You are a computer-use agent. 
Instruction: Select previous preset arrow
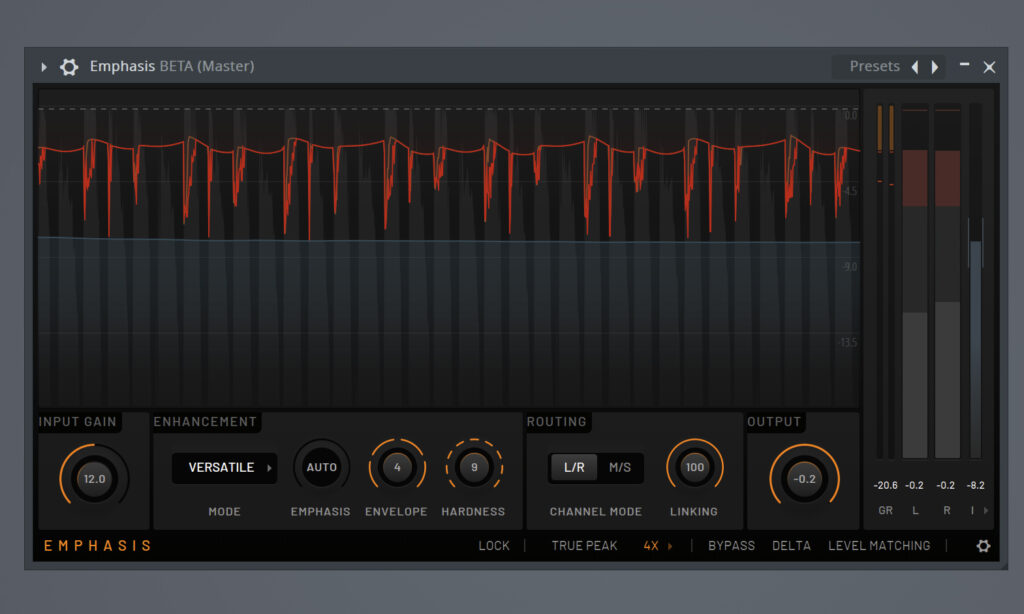(915, 67)
